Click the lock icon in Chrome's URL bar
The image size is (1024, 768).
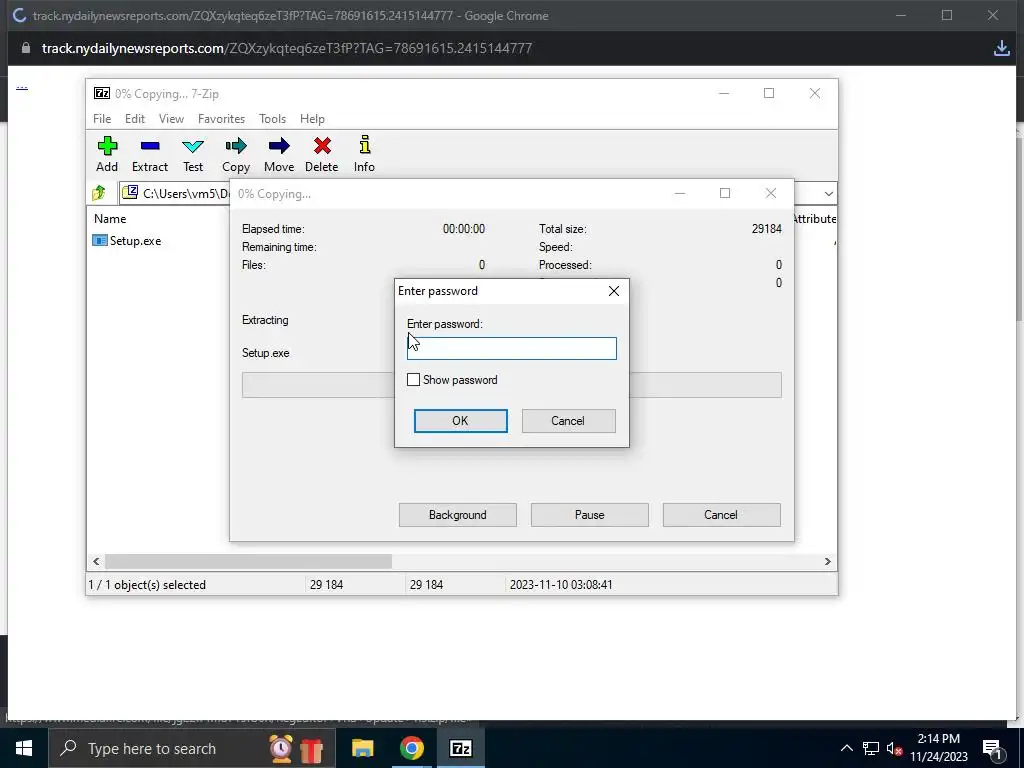(x=25, y=48)
